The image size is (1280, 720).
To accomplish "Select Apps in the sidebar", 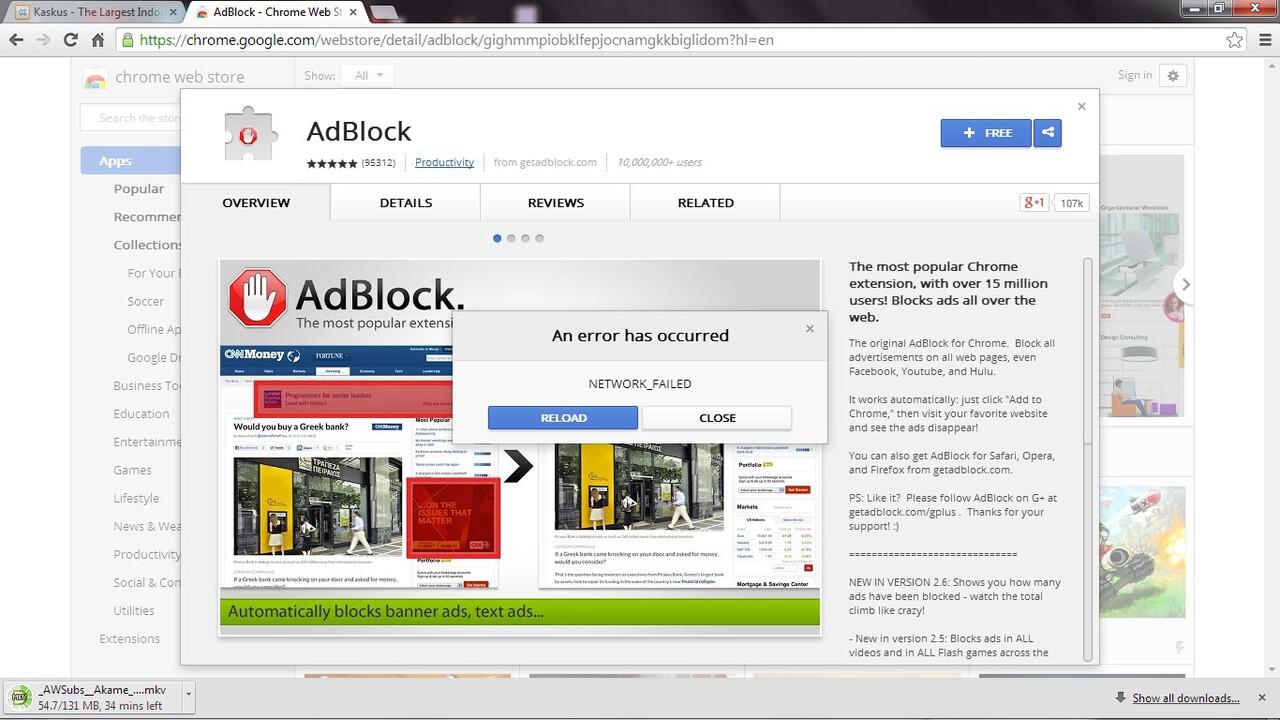I will (130, 160).
